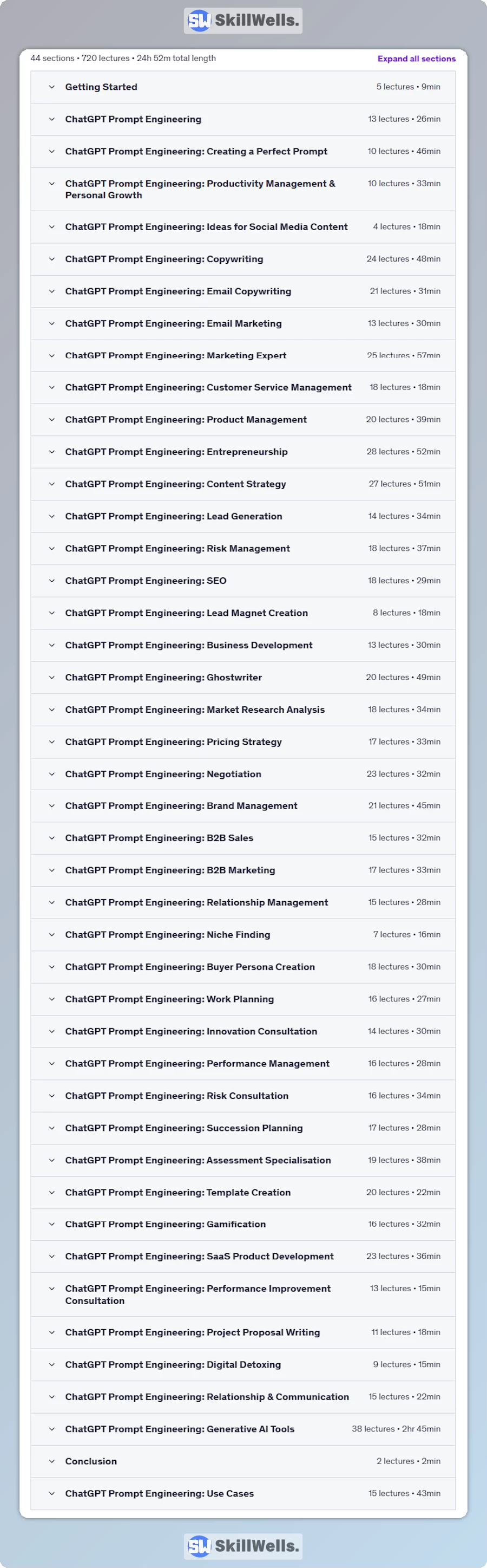Select the '11 lectures • 18min' text
The image size is (487, 1568).
pyautogui.click(x=406, y=1333)
